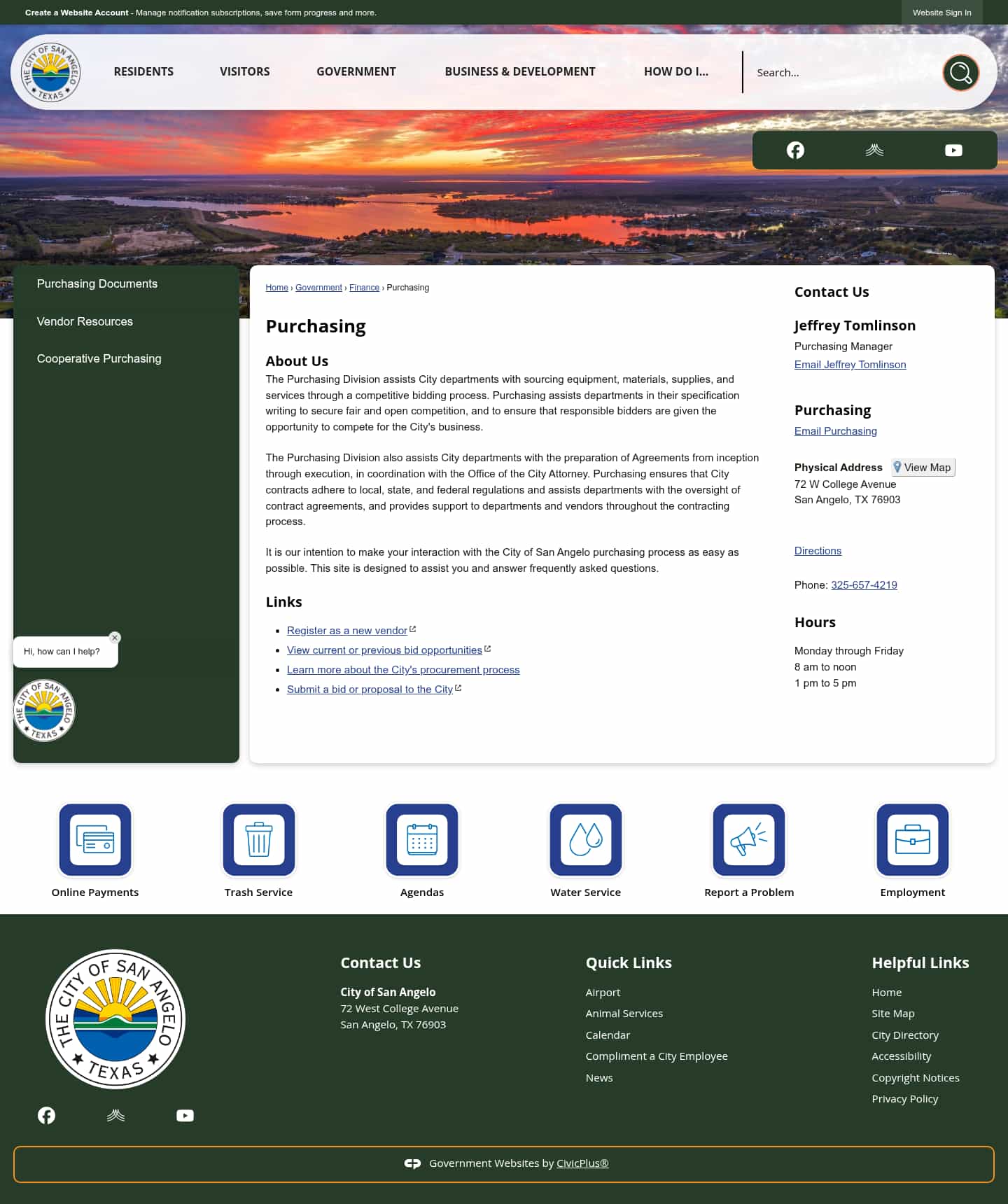Open YouTube icon in header social bar
The image size is (1008, 1204).
pos(953,150)
